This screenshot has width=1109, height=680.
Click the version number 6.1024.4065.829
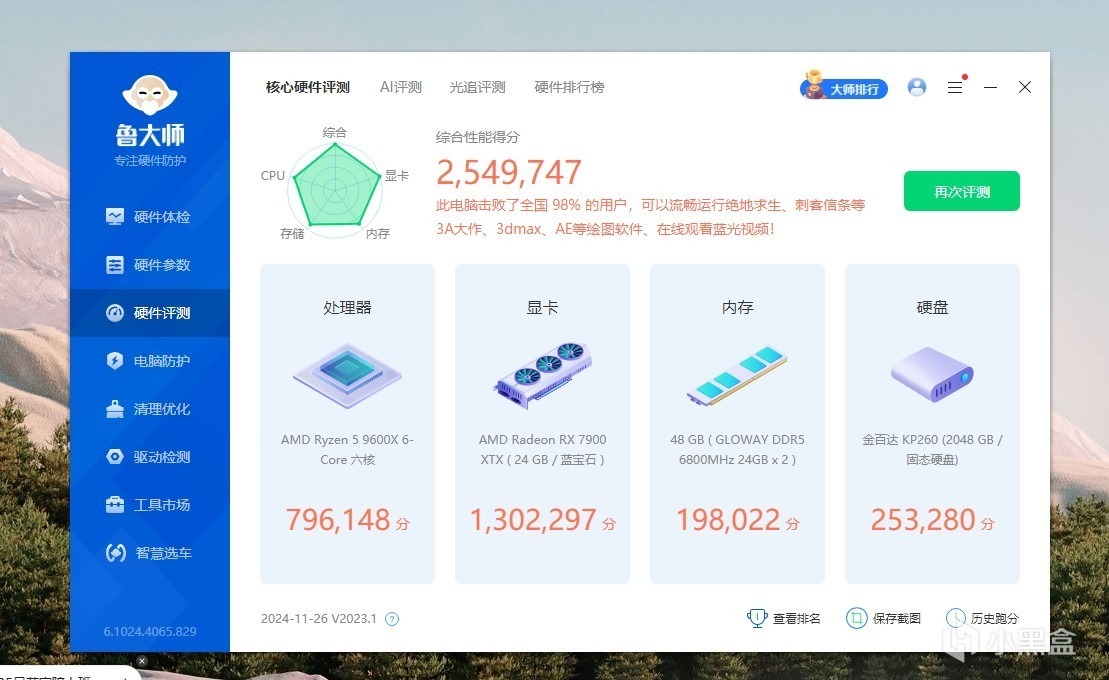point(150,631)
